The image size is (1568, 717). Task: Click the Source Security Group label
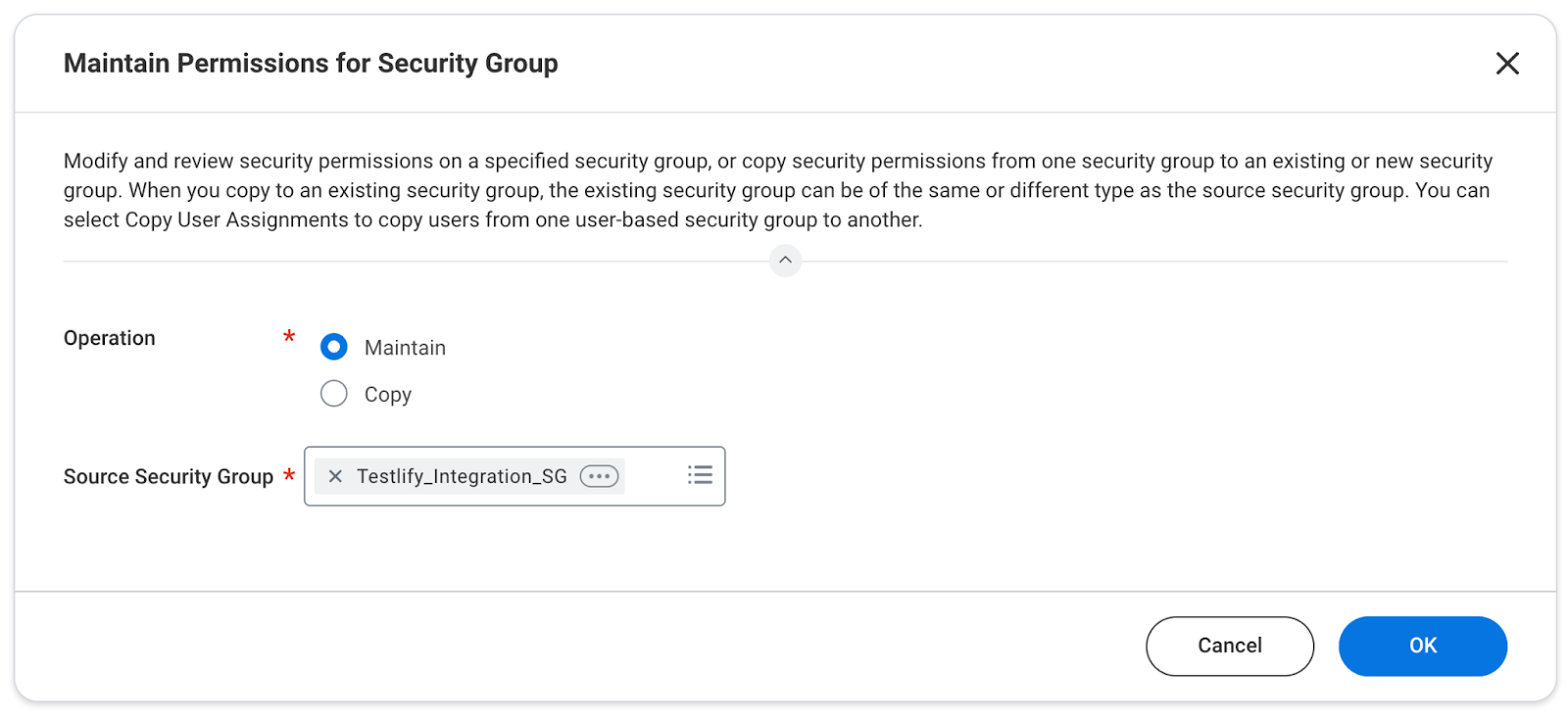tap(169, 477)
